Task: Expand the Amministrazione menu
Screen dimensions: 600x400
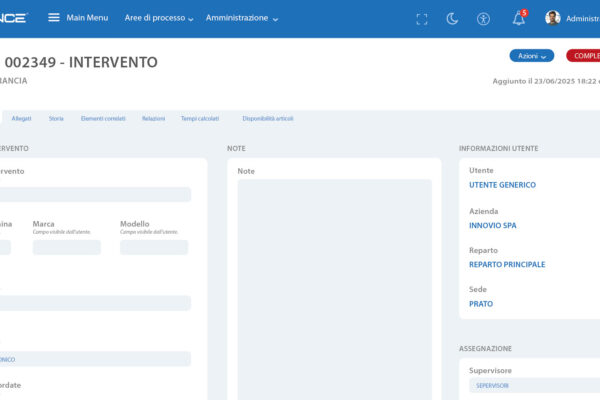Action: pyautogui.click(x=241, y=18)
